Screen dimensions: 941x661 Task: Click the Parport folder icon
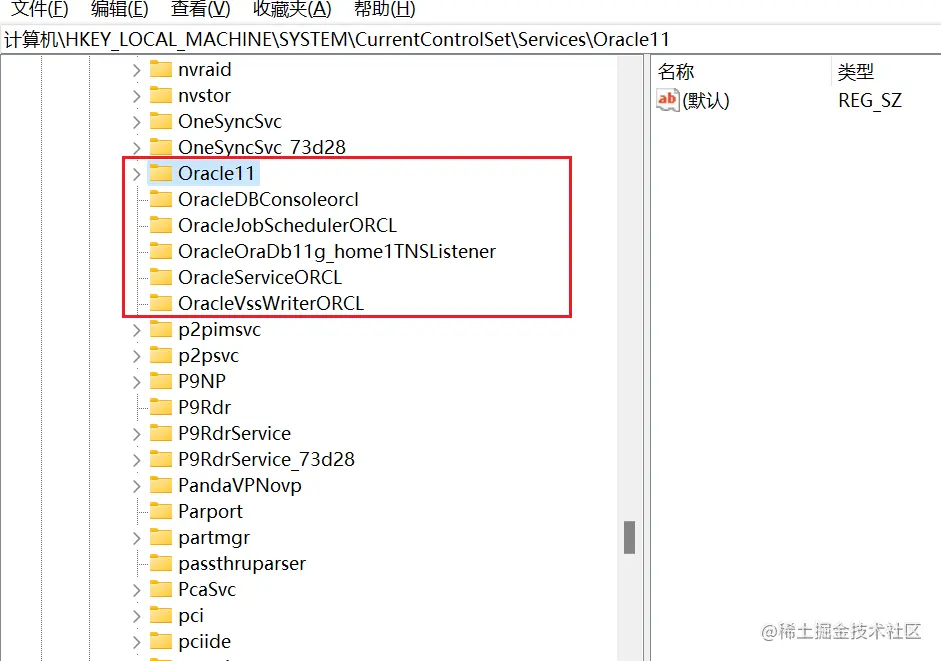point(160,511)
